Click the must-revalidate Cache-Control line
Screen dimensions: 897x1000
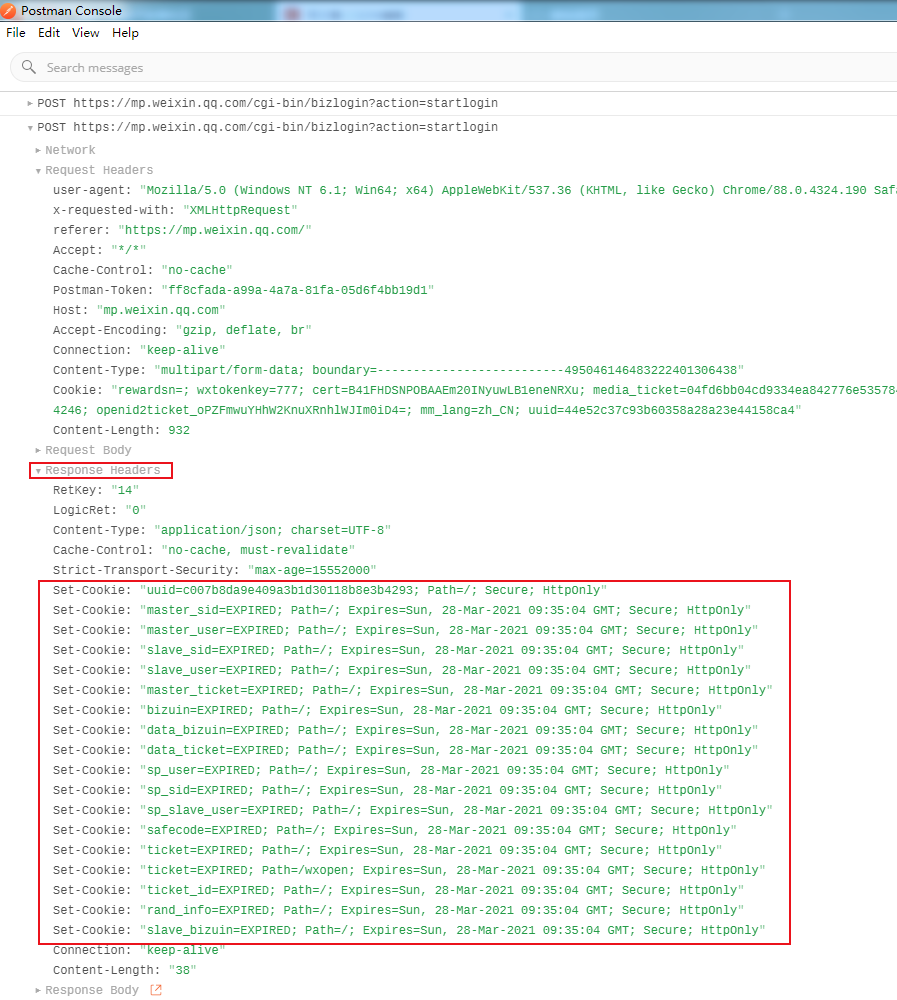(204, 550)
